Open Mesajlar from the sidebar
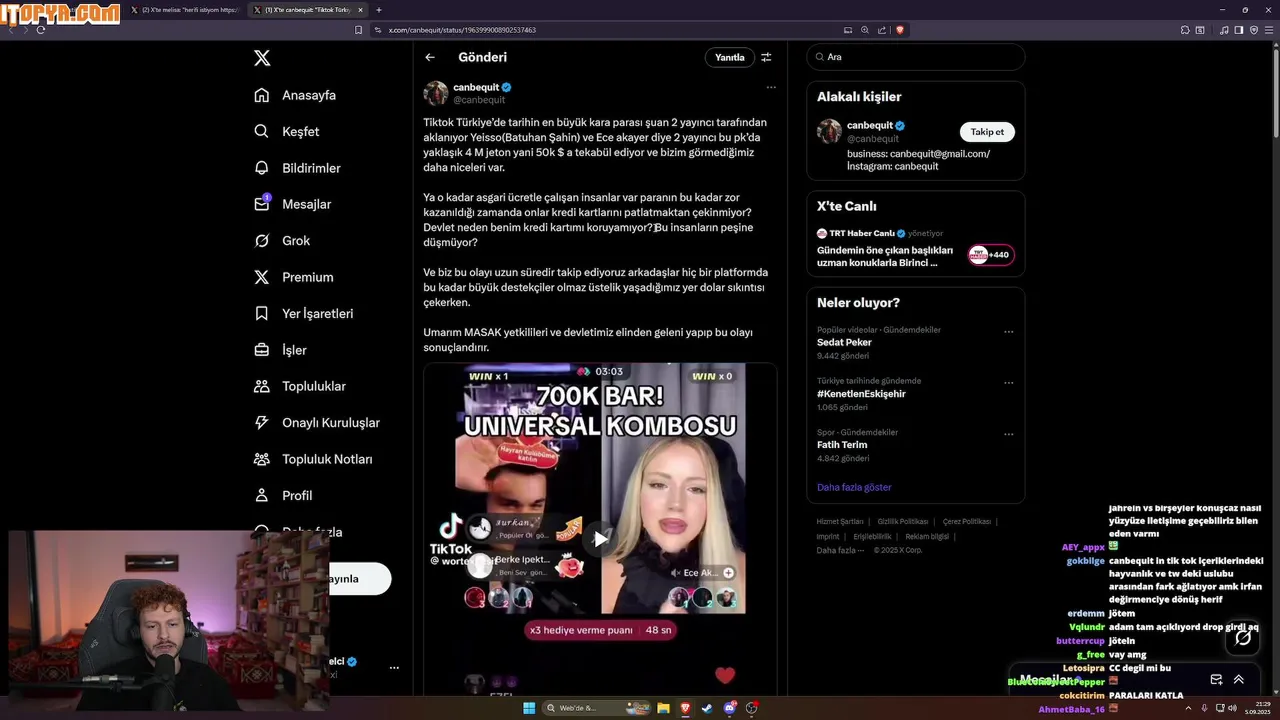The width and height of the screenshot is (1280, 720). pos(292,204)
